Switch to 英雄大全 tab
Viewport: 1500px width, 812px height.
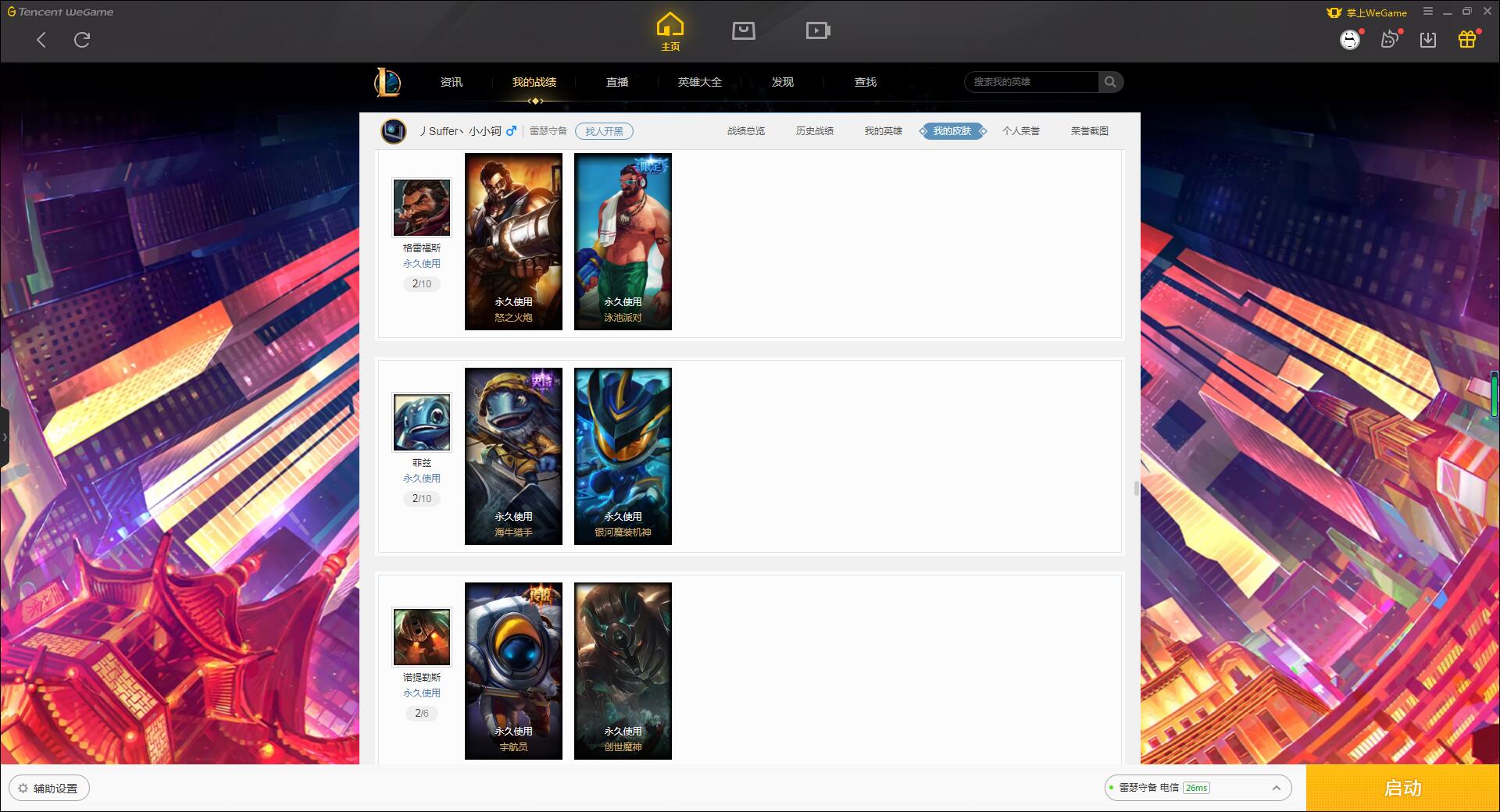coord(700,82)
